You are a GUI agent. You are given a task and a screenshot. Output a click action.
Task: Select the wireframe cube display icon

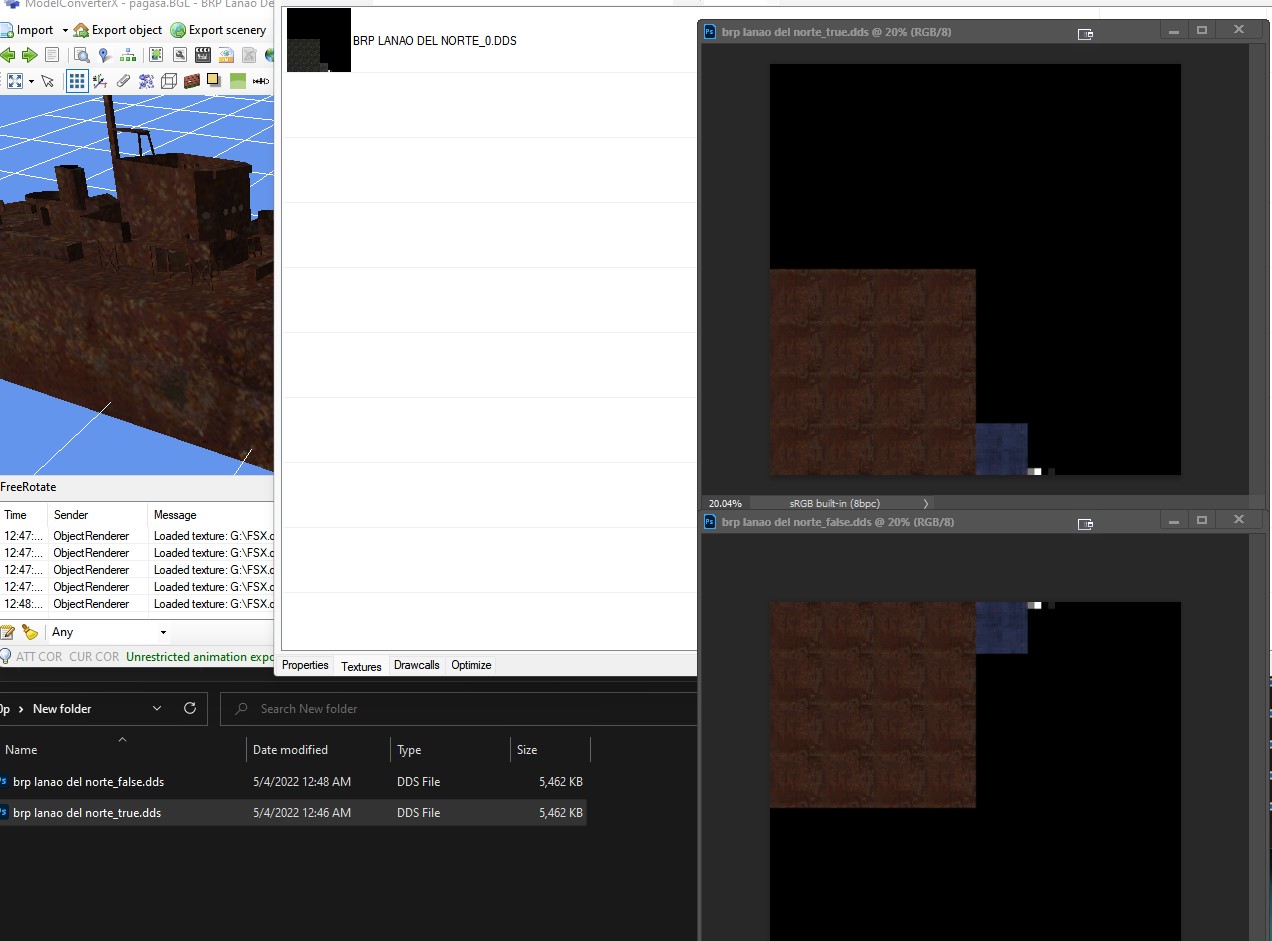(x=170, y=81)
